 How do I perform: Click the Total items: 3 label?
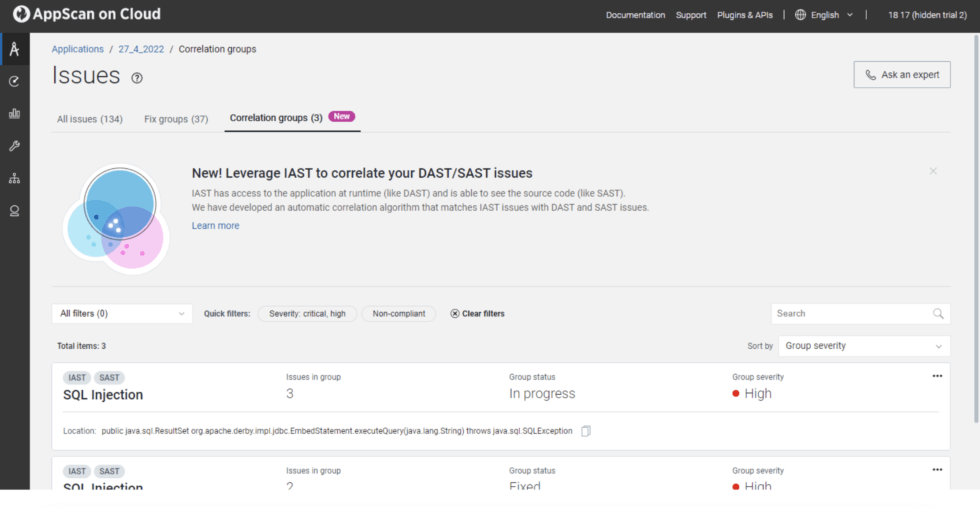[81, 346]
